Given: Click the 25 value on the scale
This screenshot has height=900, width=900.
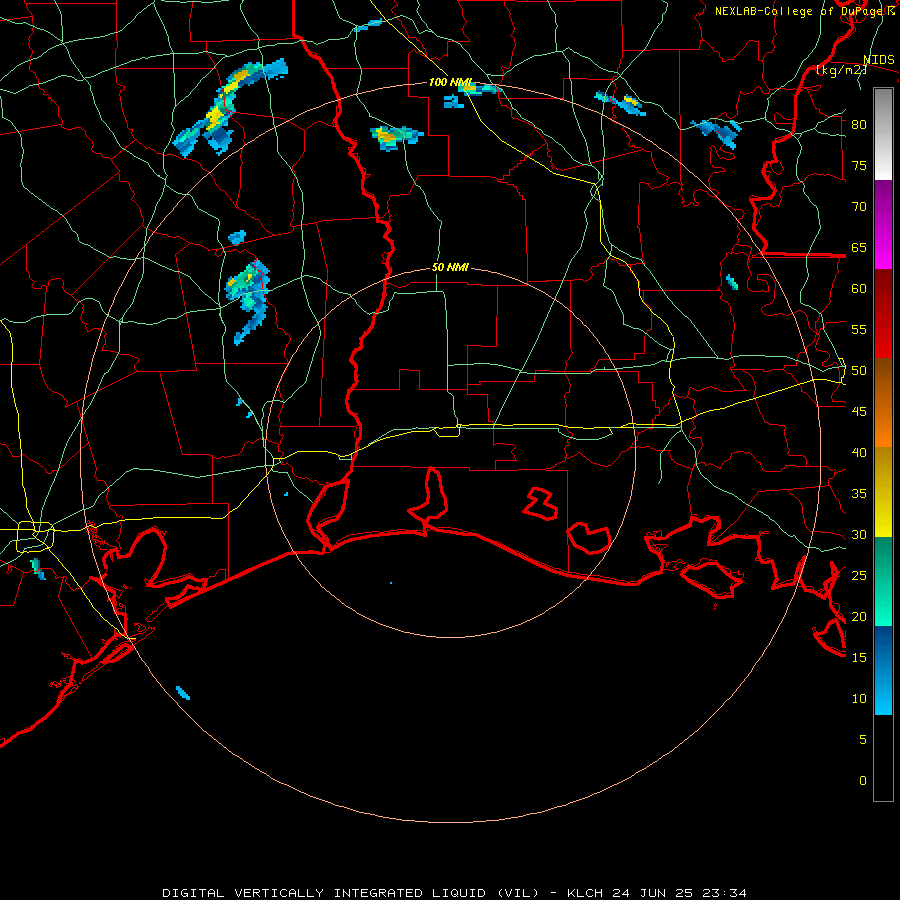Looking at the screenshot, I should (859, 576).
